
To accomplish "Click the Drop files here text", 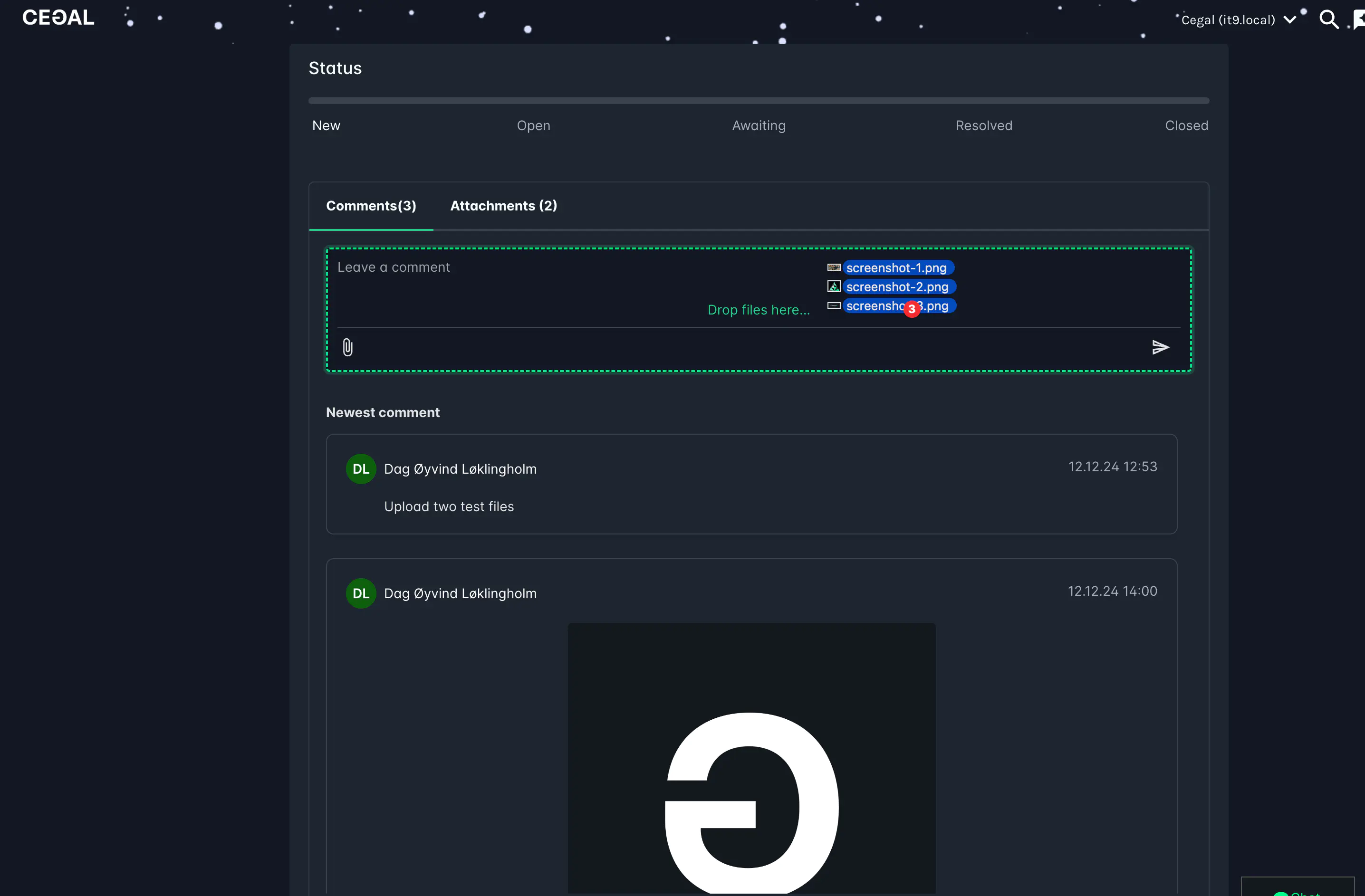I will point(758,310).
